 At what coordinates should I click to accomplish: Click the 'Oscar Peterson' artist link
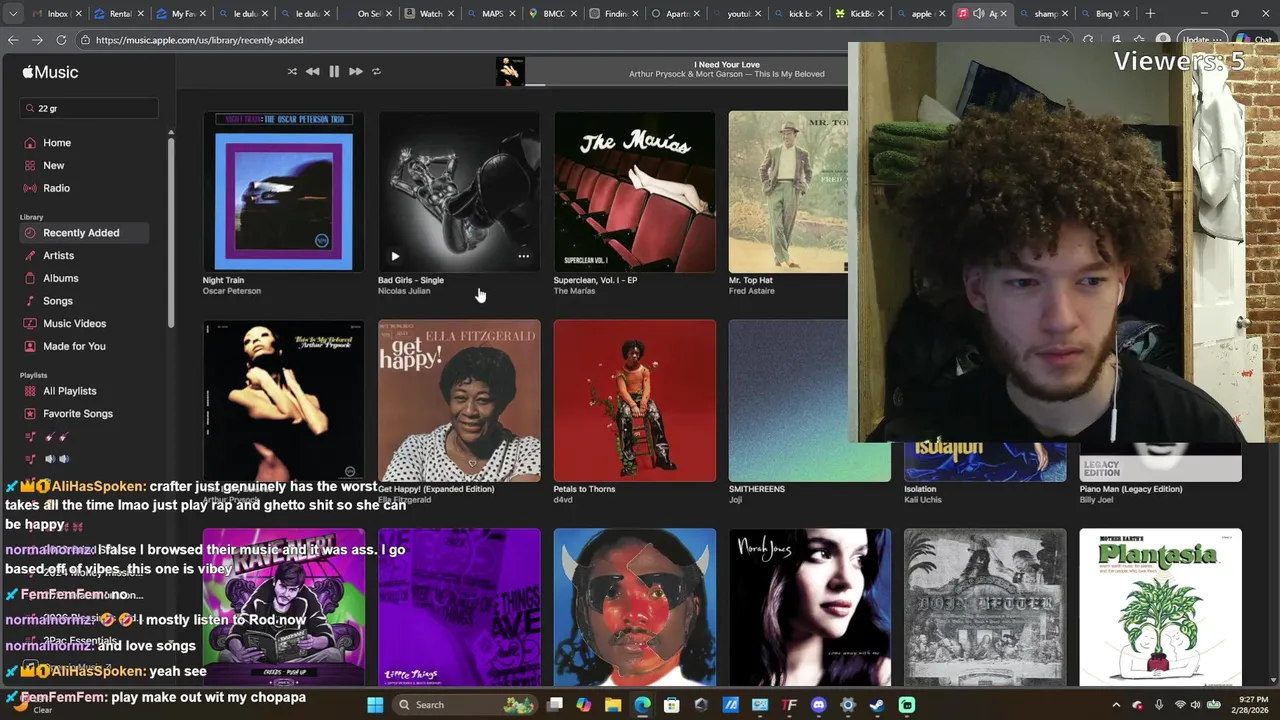[x=232, y=291]
